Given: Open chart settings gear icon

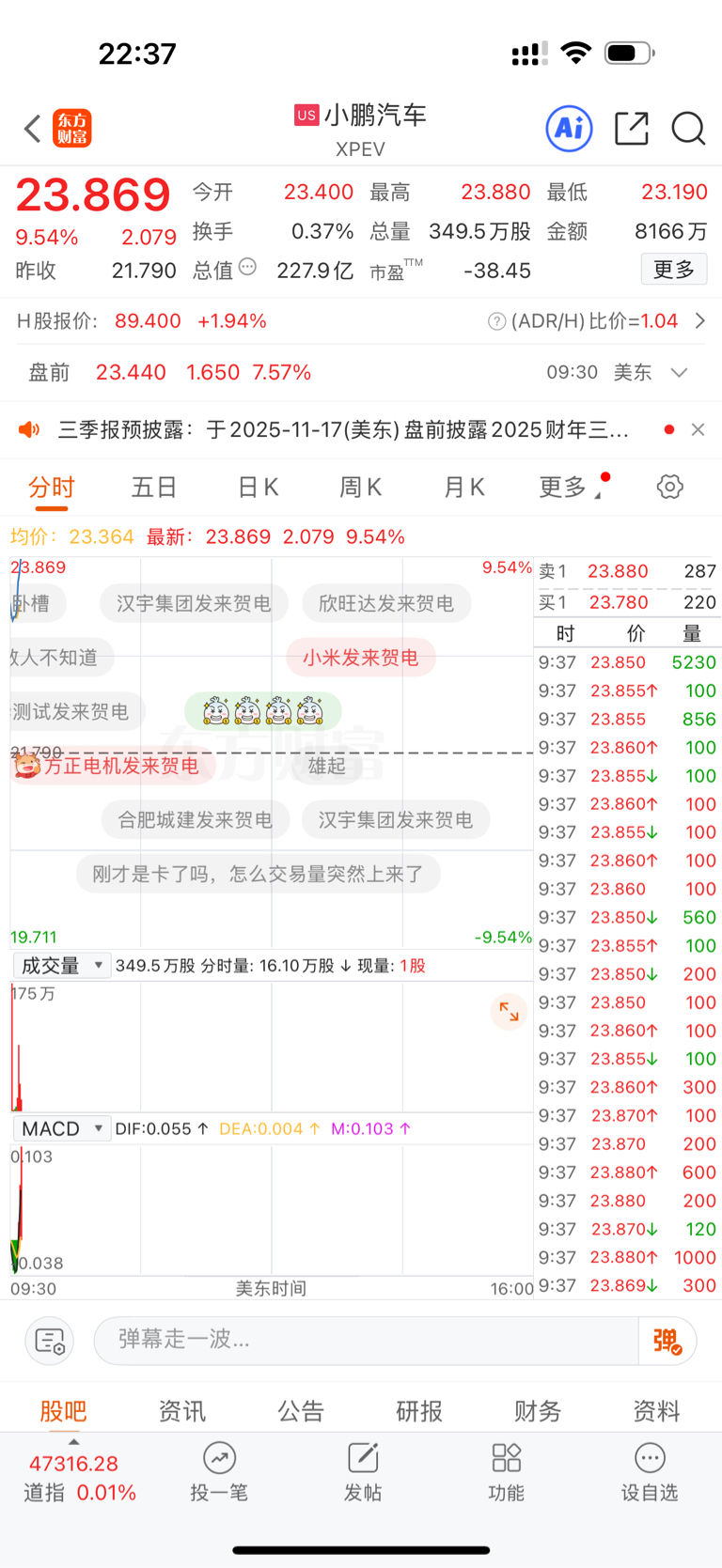Looking at the screenshot, I should (x=669, y=487).
